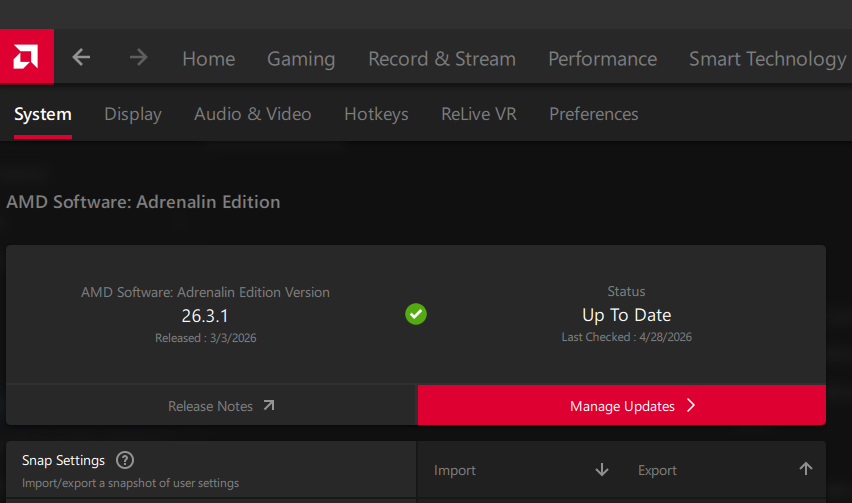The height and width of the screenshot is (503, 852).
Task: Open the Record & Stream tab
Action: tap(442, 59)
